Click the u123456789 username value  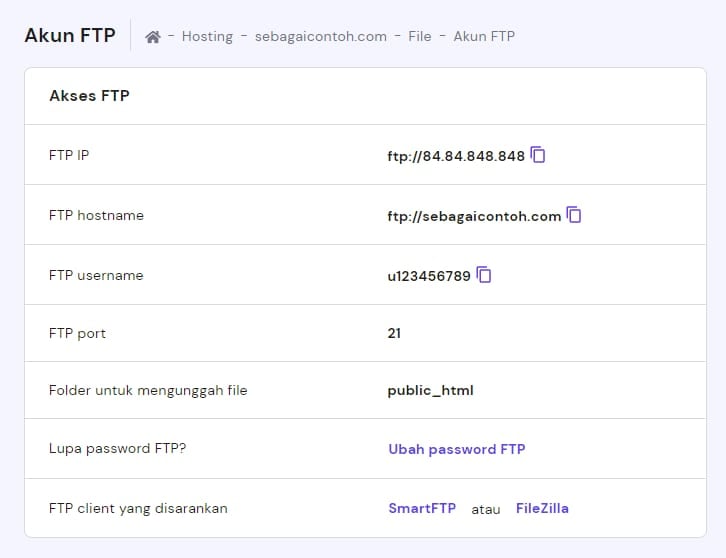(429, 276)
